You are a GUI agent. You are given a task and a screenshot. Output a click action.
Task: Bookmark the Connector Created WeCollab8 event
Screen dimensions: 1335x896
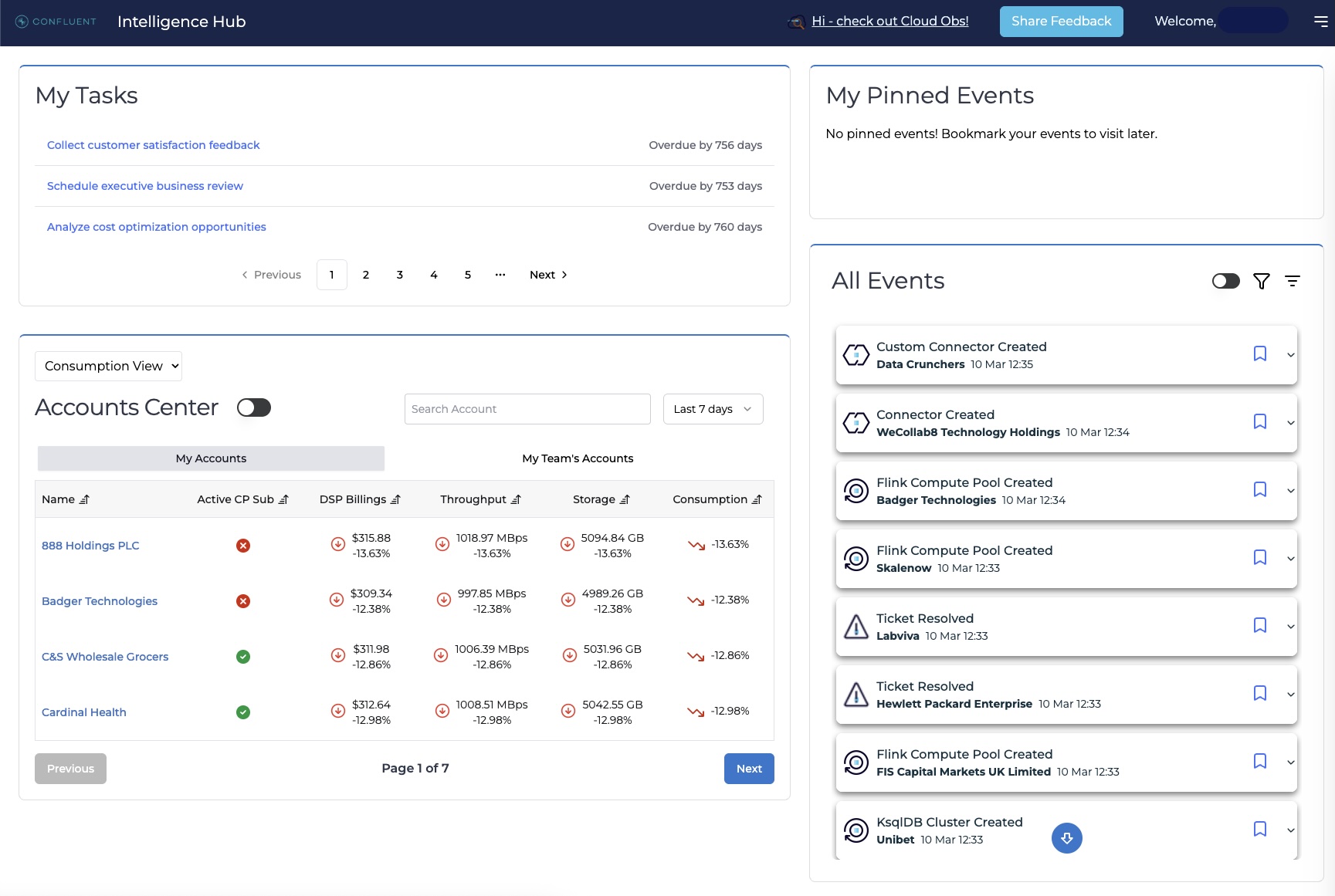tap(1260, 421)
